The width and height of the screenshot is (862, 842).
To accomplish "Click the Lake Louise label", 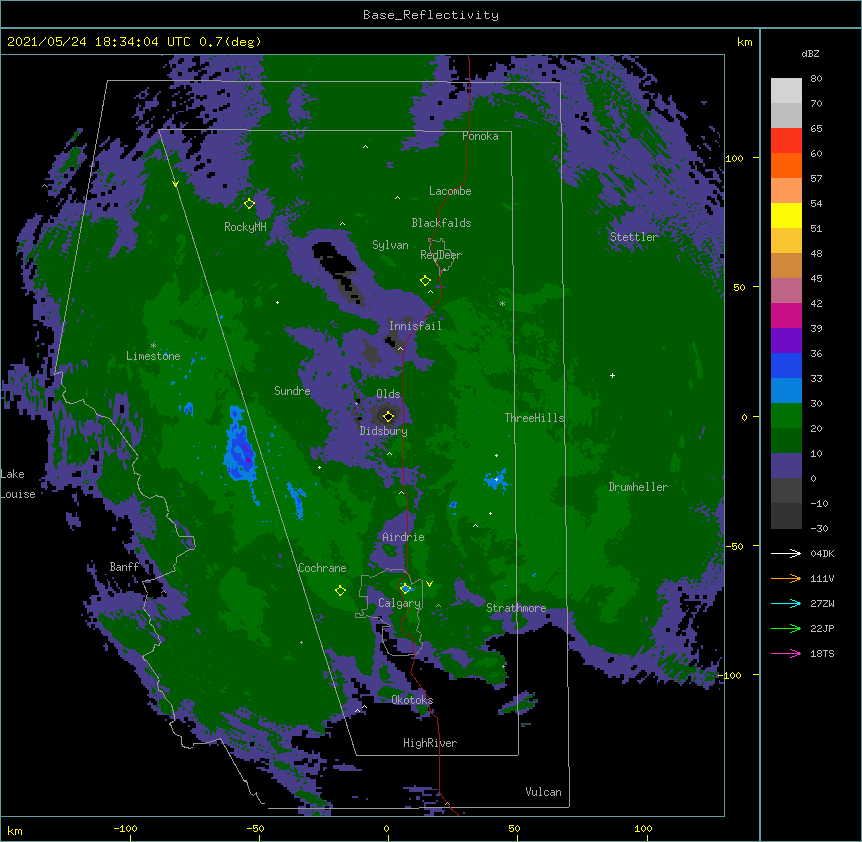I will (18, 484).
